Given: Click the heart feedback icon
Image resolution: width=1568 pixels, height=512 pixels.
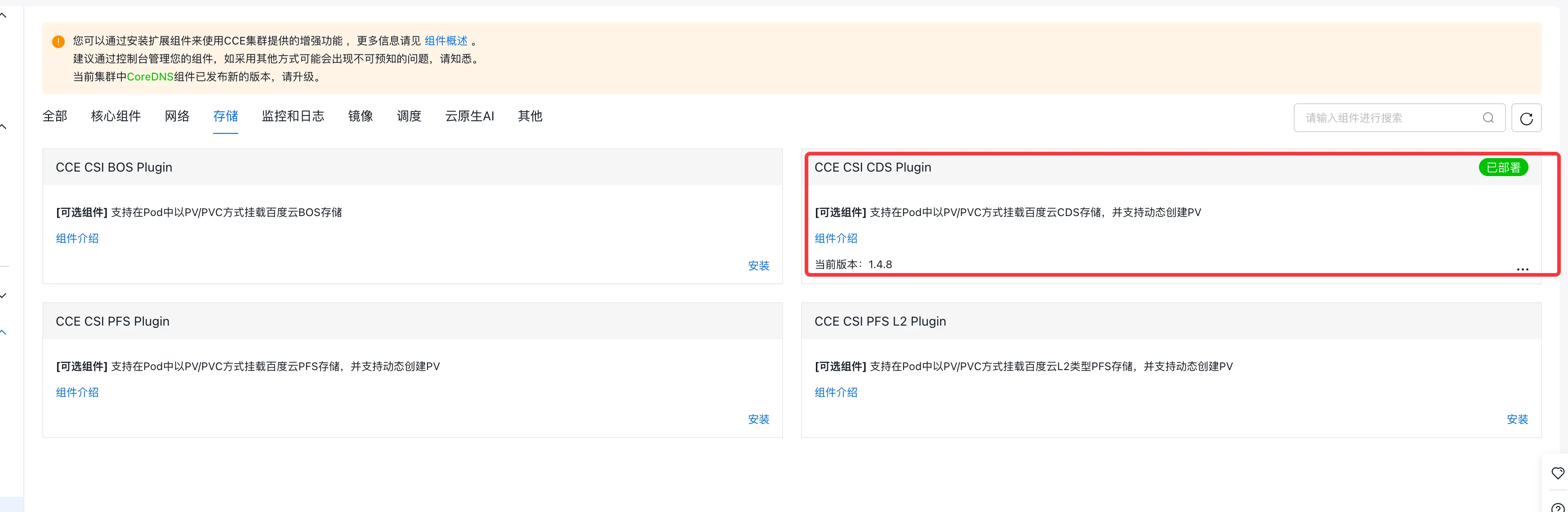Looking at the screenshot, I should [1557, 472].
